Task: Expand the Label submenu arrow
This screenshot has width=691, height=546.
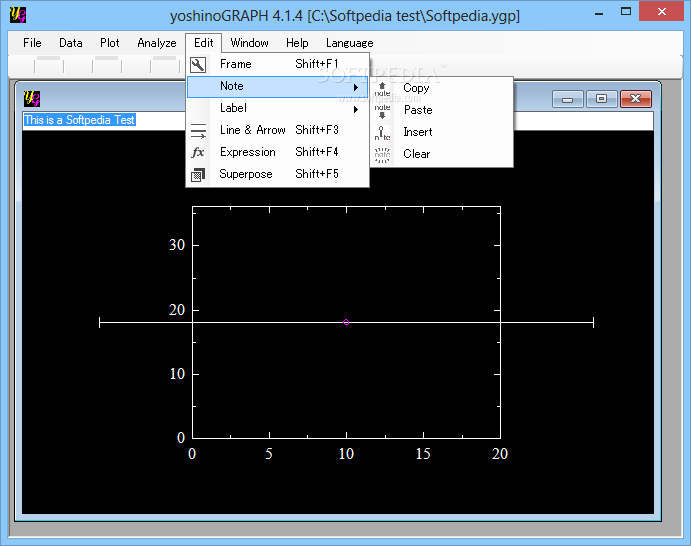Action: 356,109
